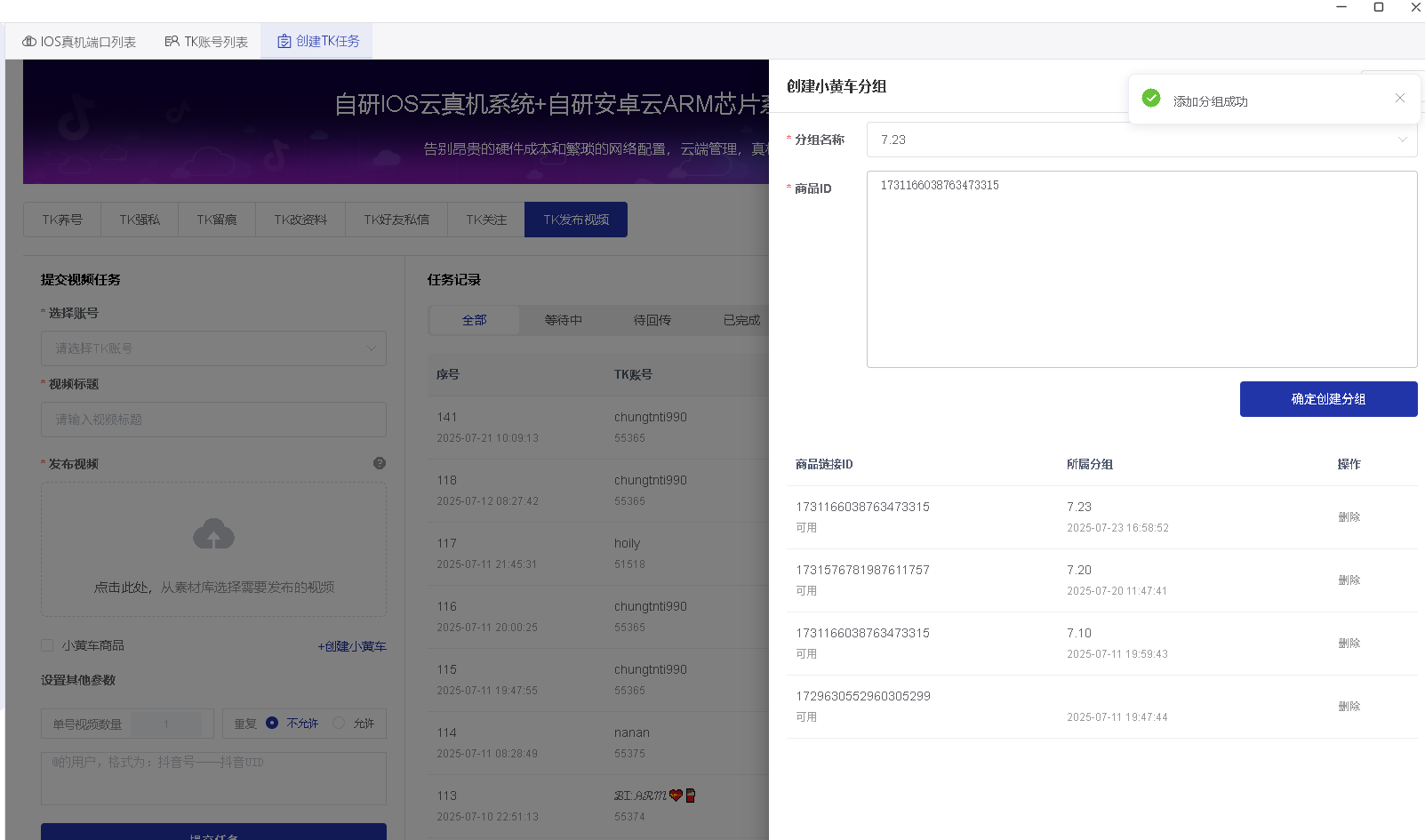This screenshot has height=840, width=1425.
Task: Click the 视频标题 input field
Action: (213, 419)
